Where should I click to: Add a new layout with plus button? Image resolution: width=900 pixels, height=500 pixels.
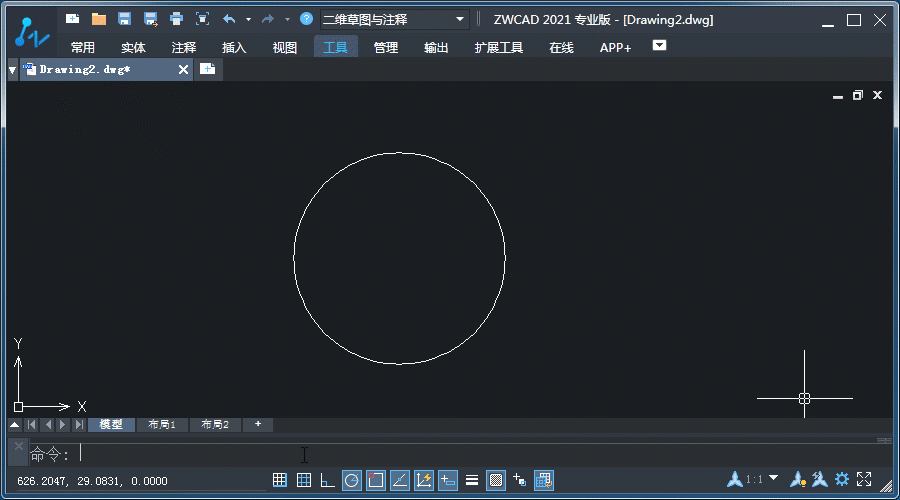click(x=258, y=425)
